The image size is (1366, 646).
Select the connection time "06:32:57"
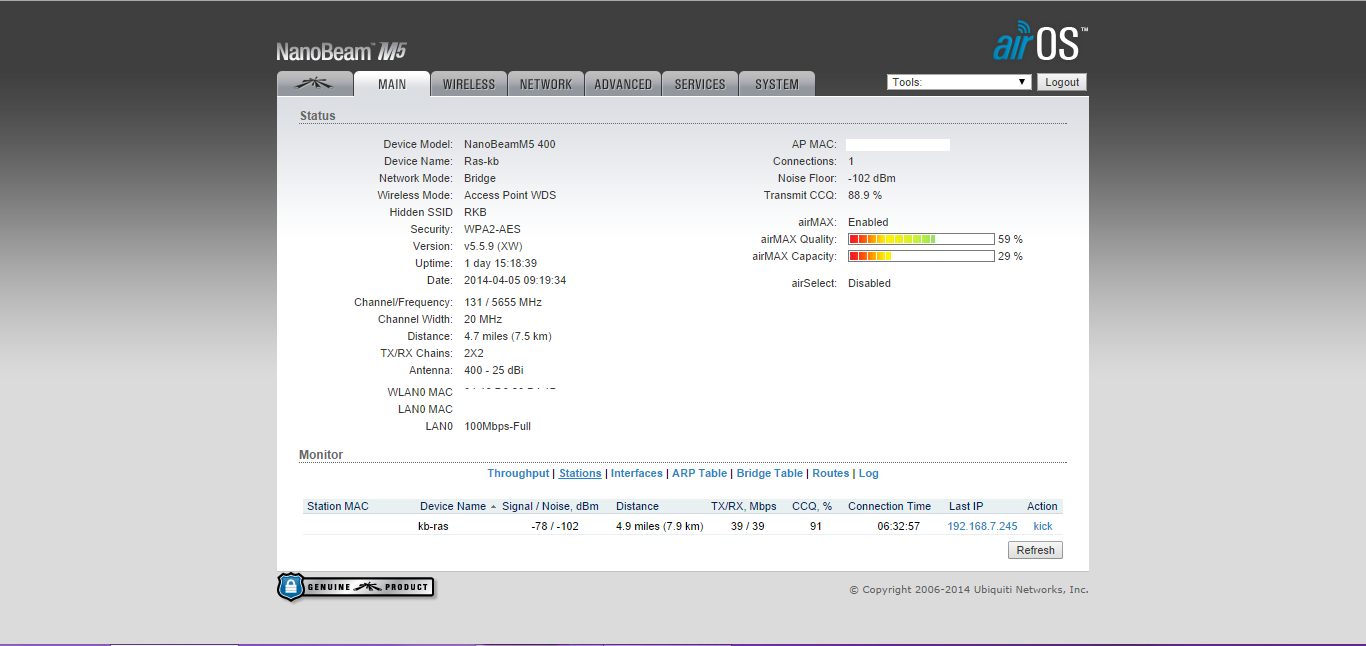tap(899, 526)
